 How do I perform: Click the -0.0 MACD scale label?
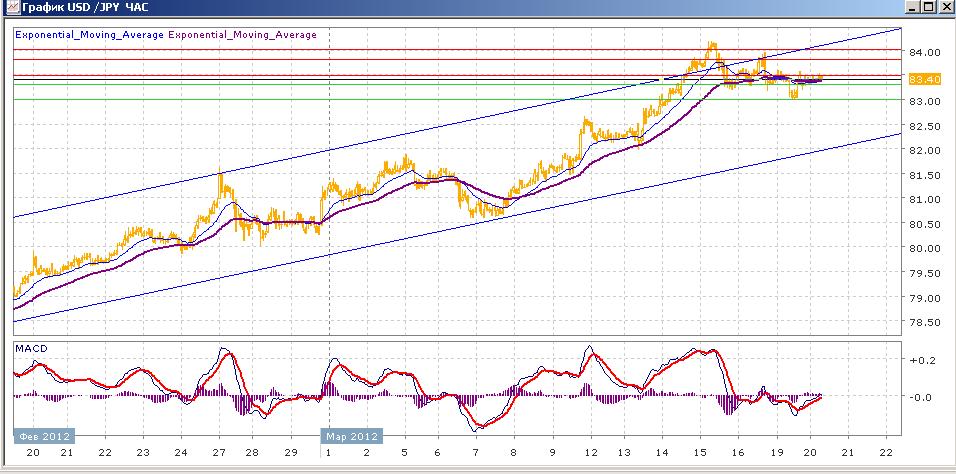point(922,397)
